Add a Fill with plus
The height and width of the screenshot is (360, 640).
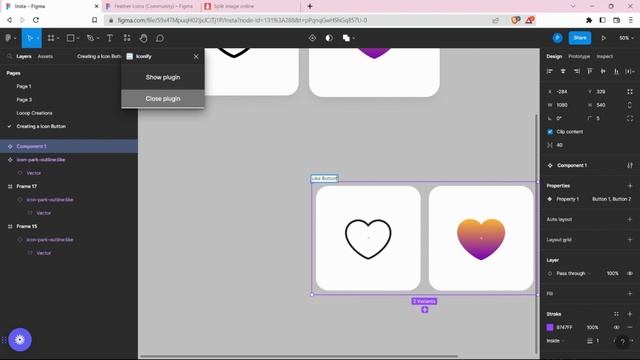tap(630, 293)
